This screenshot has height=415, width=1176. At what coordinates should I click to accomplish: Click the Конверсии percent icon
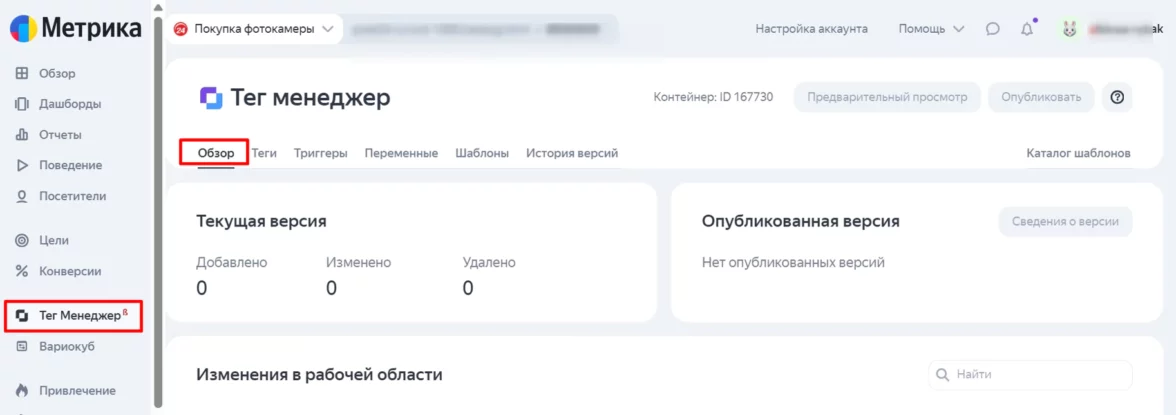click(22, 271)
